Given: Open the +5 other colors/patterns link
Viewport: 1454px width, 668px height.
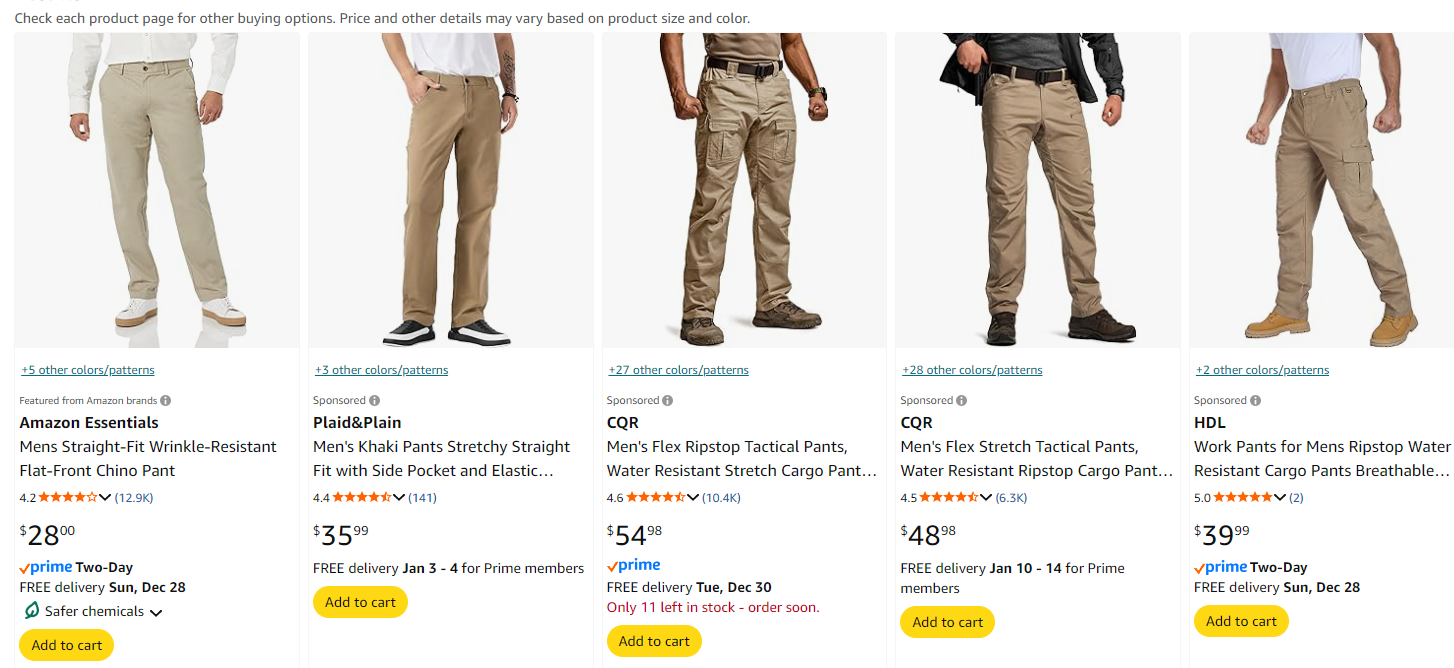Looking at the screenshot, I should [x=88, y=370].
